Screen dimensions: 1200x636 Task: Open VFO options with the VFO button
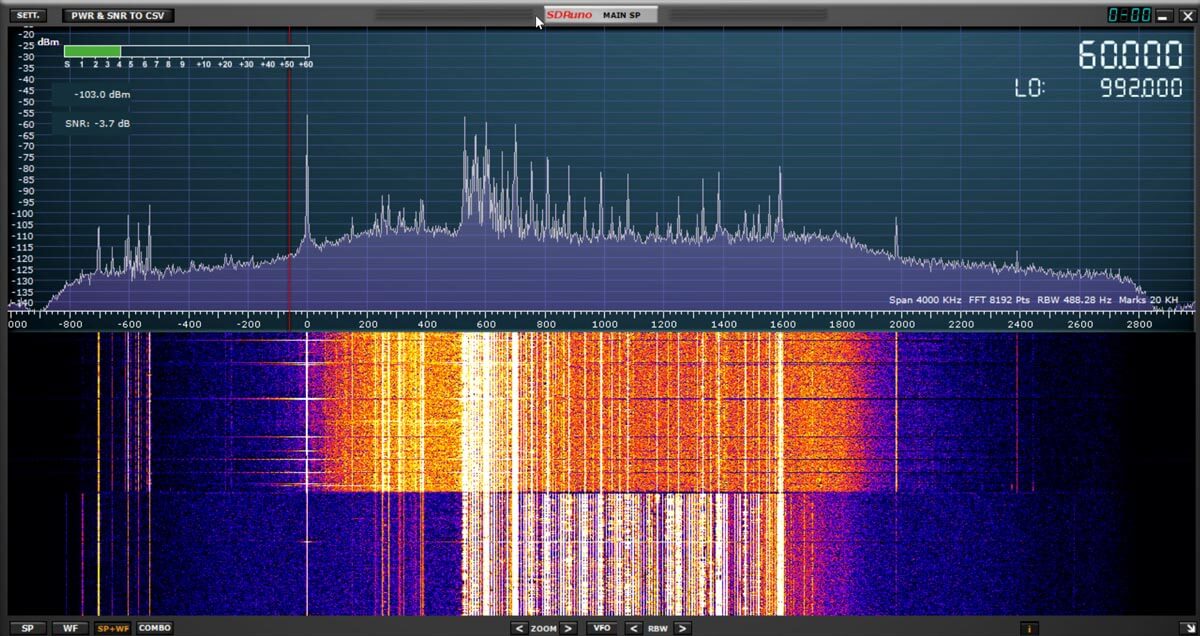click(x=601, y=628)
